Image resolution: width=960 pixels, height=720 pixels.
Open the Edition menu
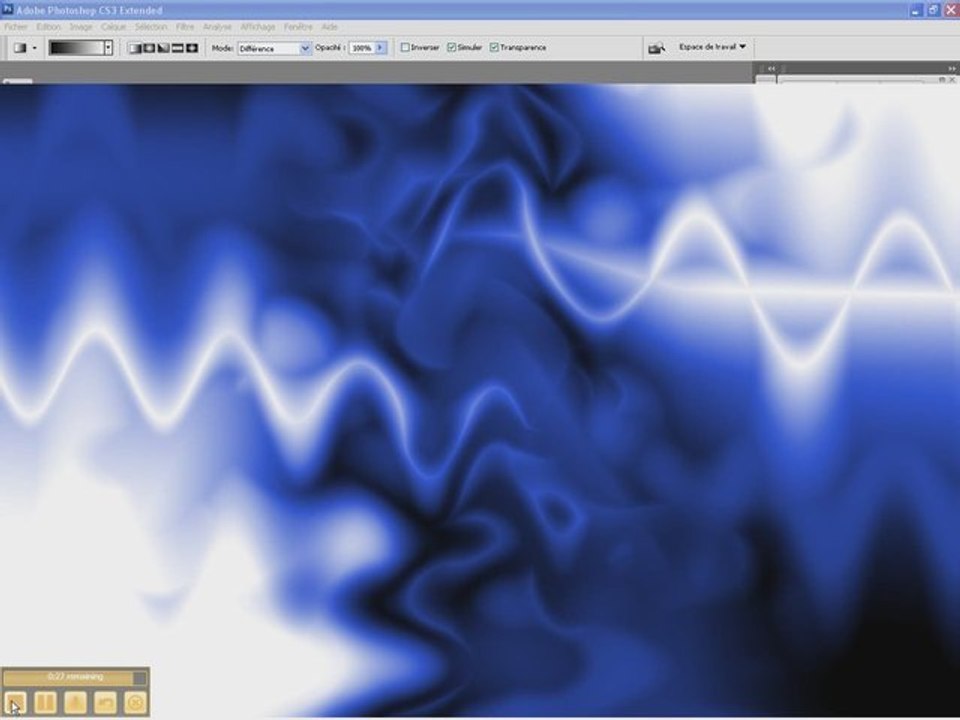click(48, 27)
